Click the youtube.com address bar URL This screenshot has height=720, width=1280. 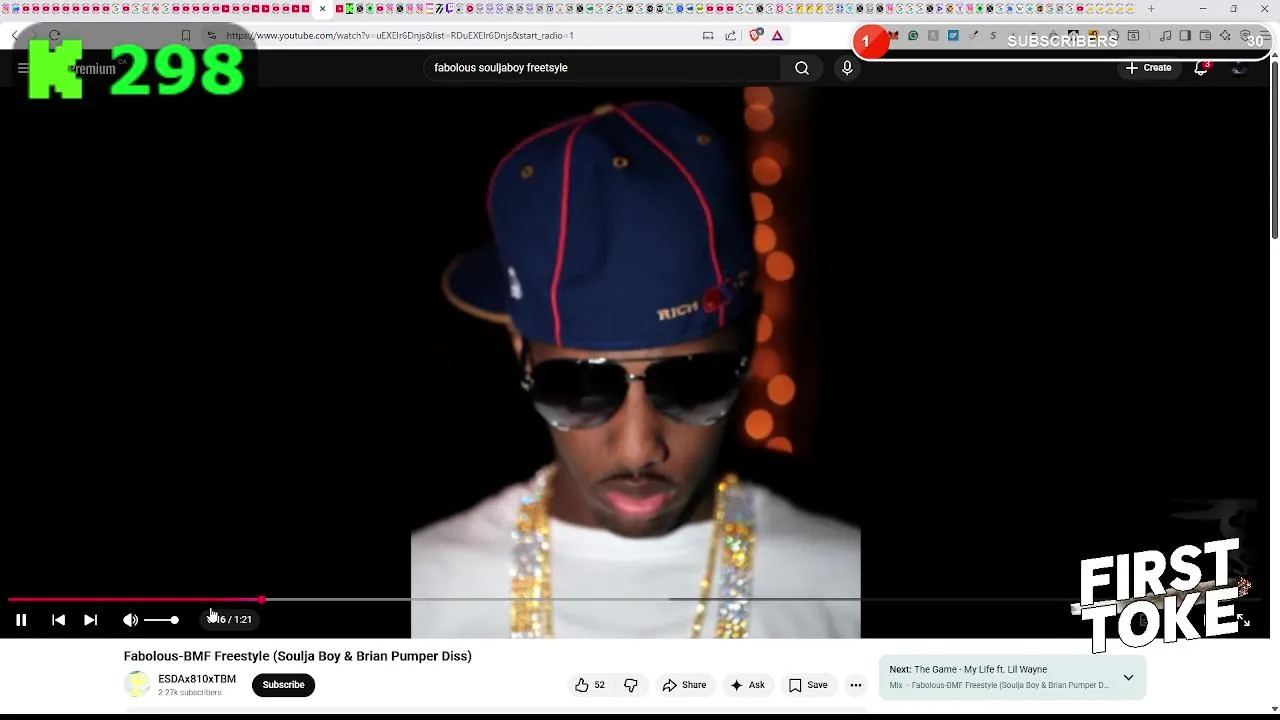[x=400, y=35]
